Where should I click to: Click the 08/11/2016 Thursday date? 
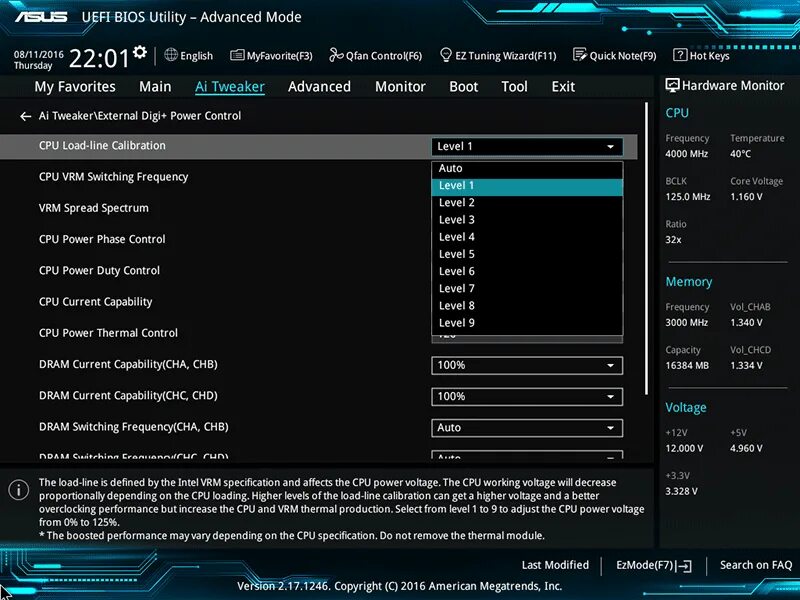pos(39,60)
